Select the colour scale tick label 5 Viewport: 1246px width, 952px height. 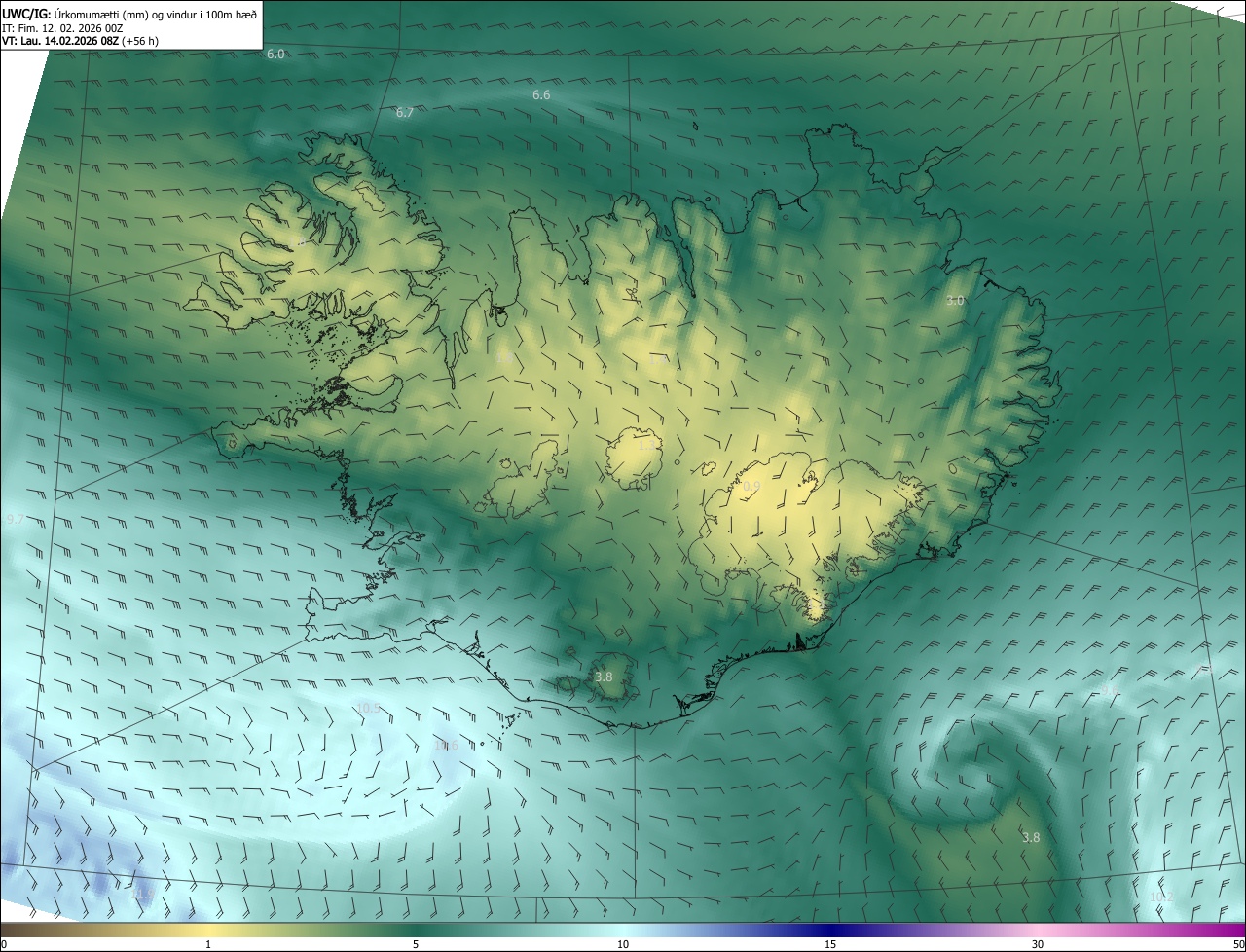tap(416, 945)
